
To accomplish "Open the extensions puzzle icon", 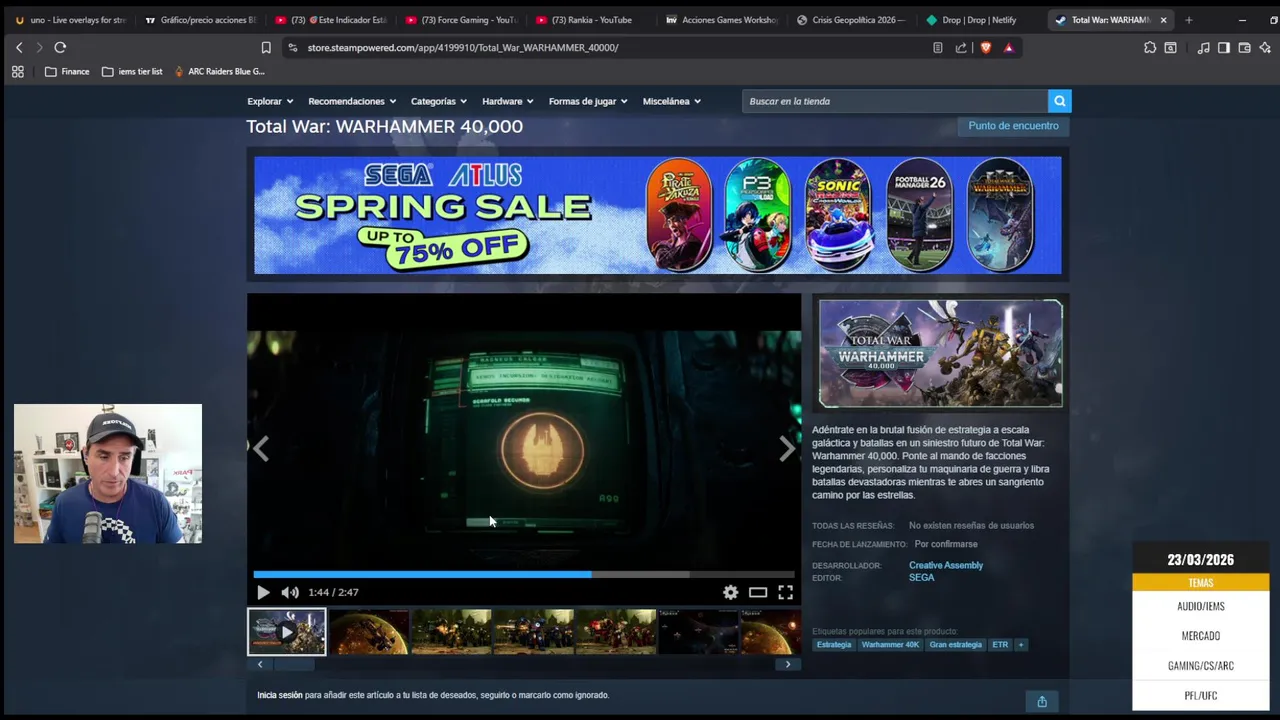I will pyautogui.click(x=1150, y=47).
